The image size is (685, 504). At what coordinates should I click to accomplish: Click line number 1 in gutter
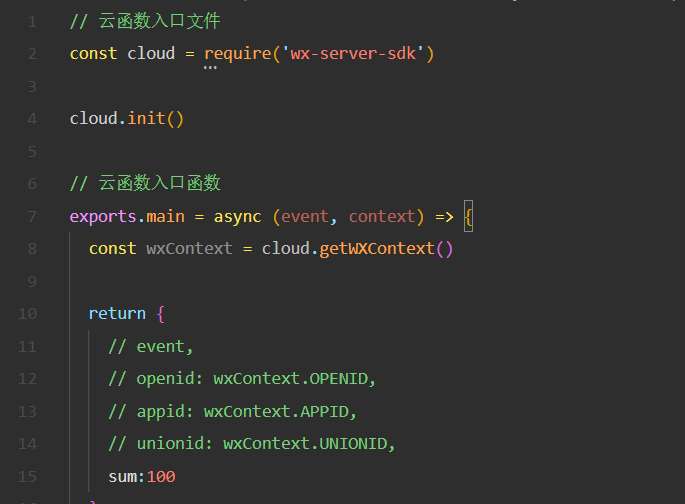tap(32, 21)
